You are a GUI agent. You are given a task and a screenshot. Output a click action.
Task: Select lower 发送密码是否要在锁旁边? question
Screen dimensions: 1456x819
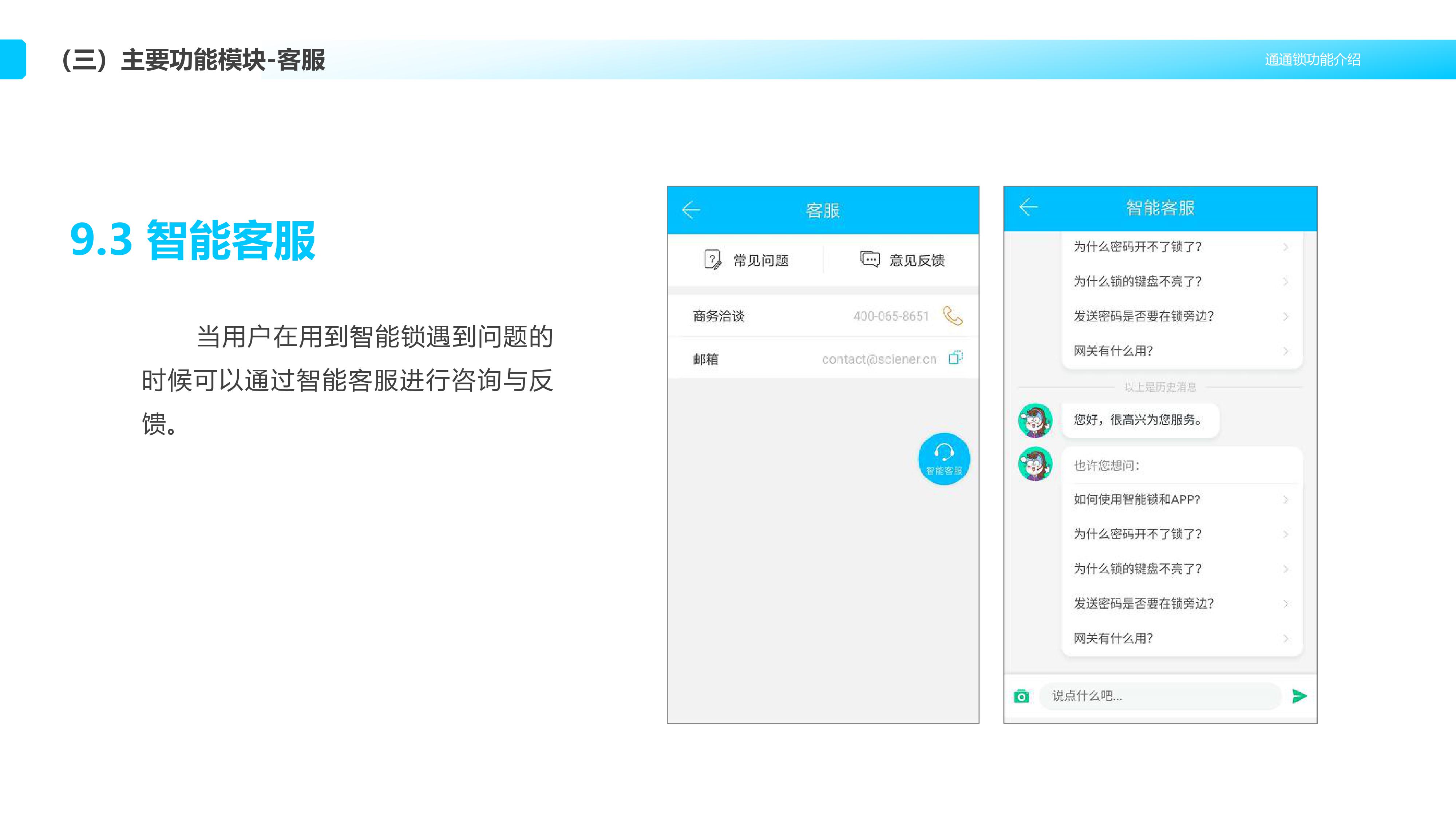point(1143,604)
